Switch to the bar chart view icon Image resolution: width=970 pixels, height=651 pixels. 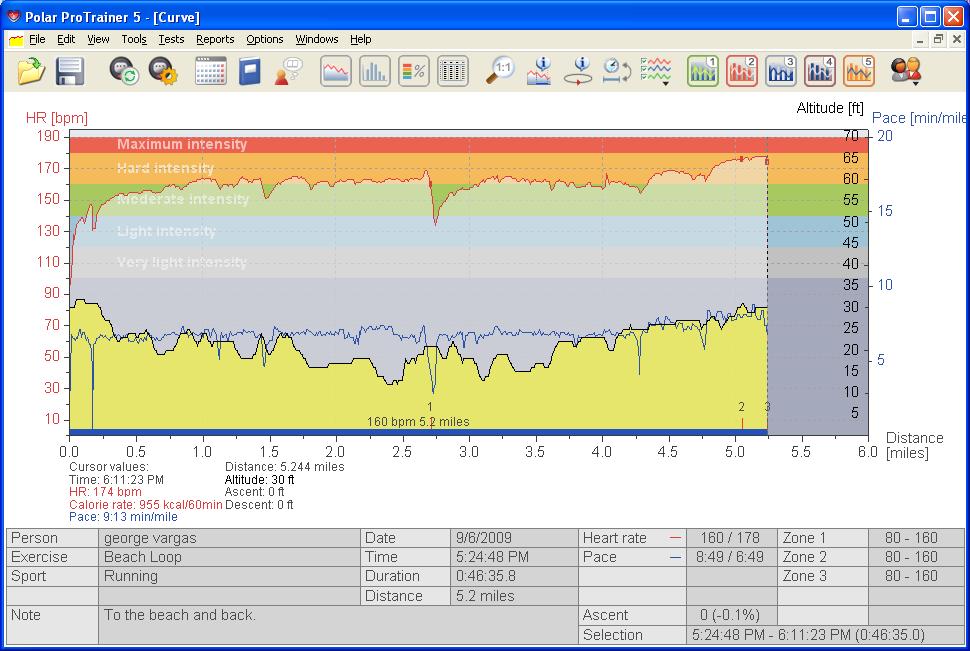coord(374,71)
